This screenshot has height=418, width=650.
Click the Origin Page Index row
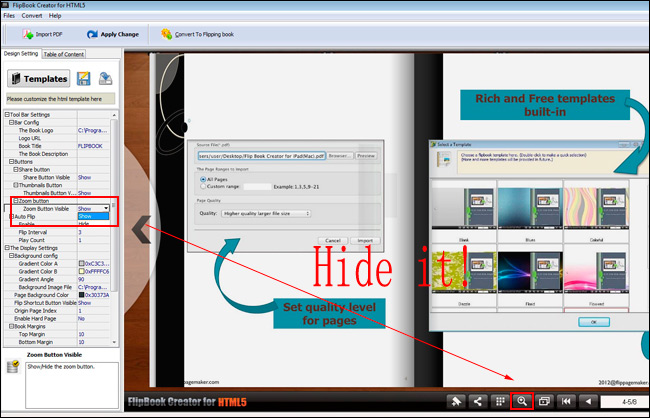point(57,311)
